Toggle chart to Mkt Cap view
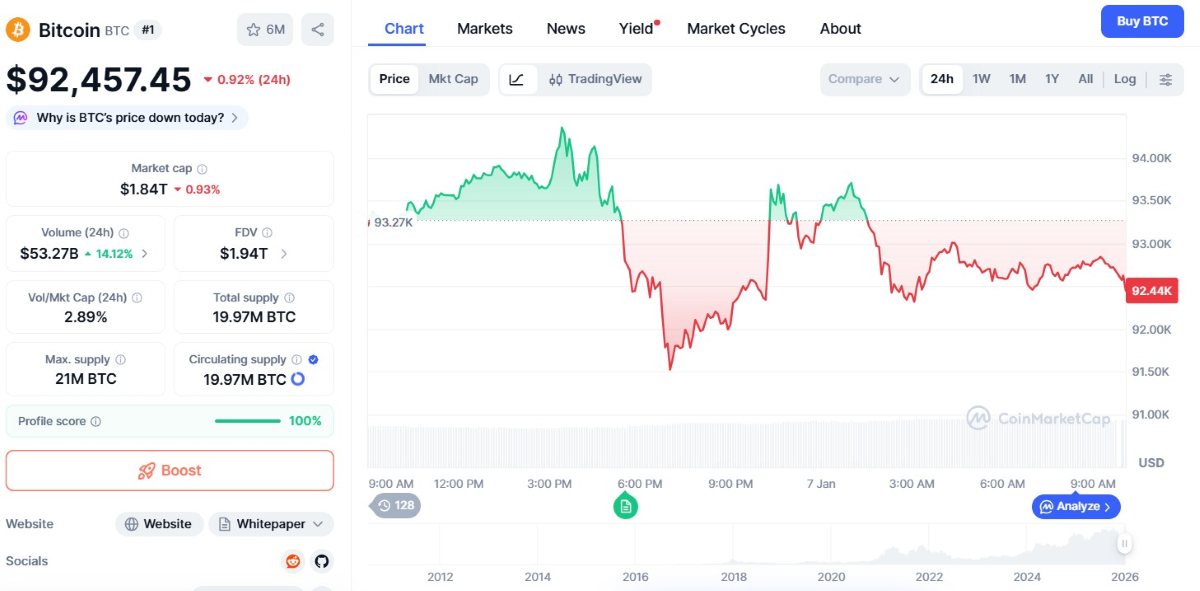Image resolution: width=1200 pixels, height=591 pixels. [453, 79]
